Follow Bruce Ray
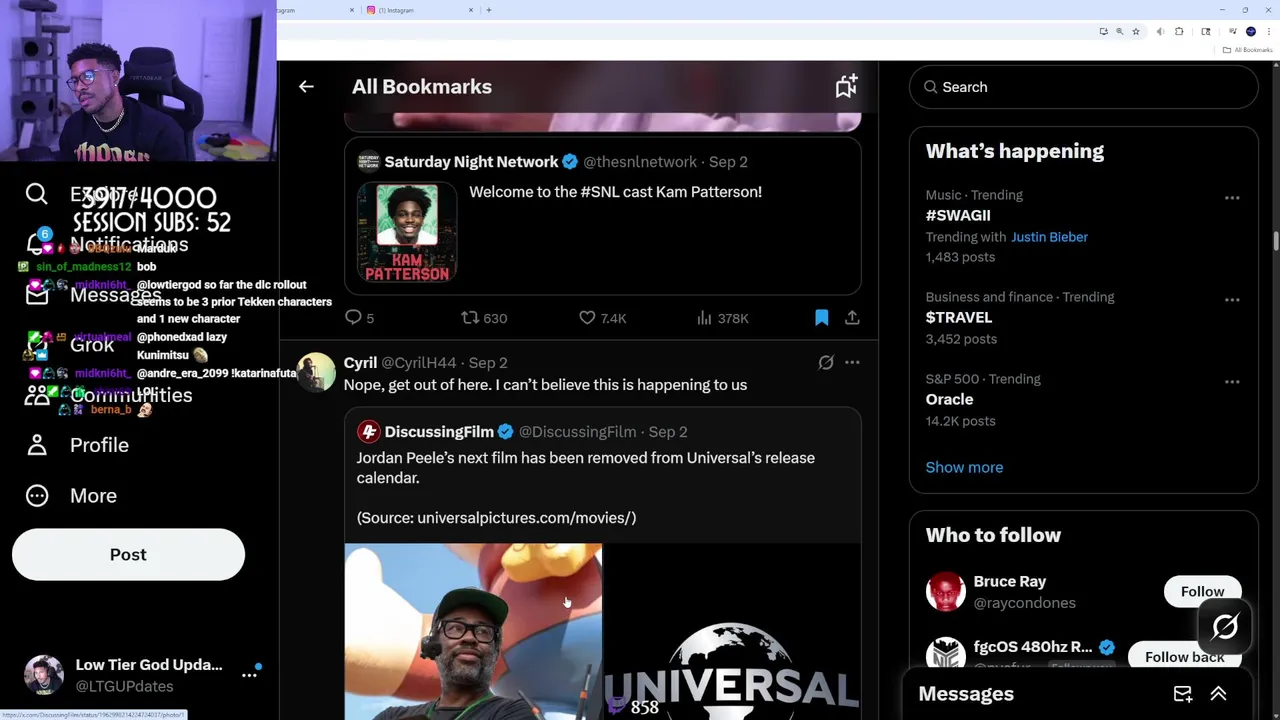 click(x=1203, y=592)
